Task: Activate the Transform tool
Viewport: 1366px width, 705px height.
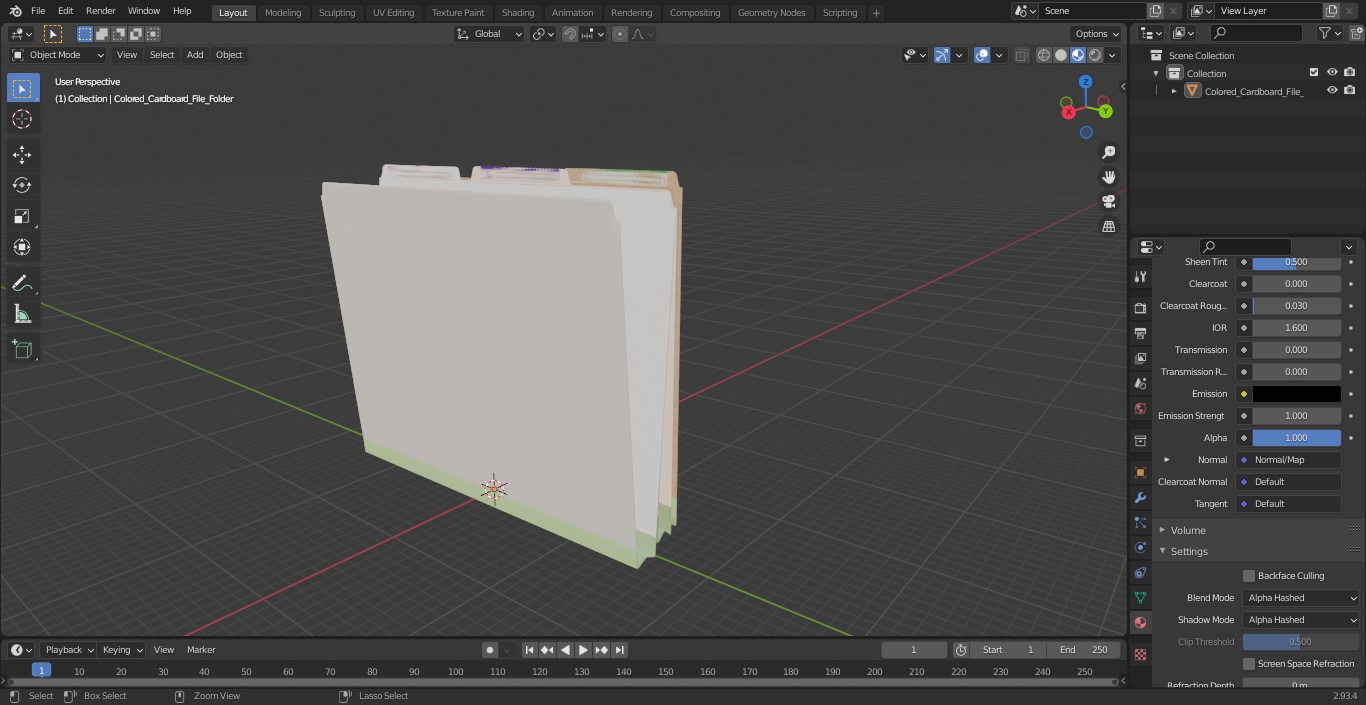Action: tap(22, 247)
